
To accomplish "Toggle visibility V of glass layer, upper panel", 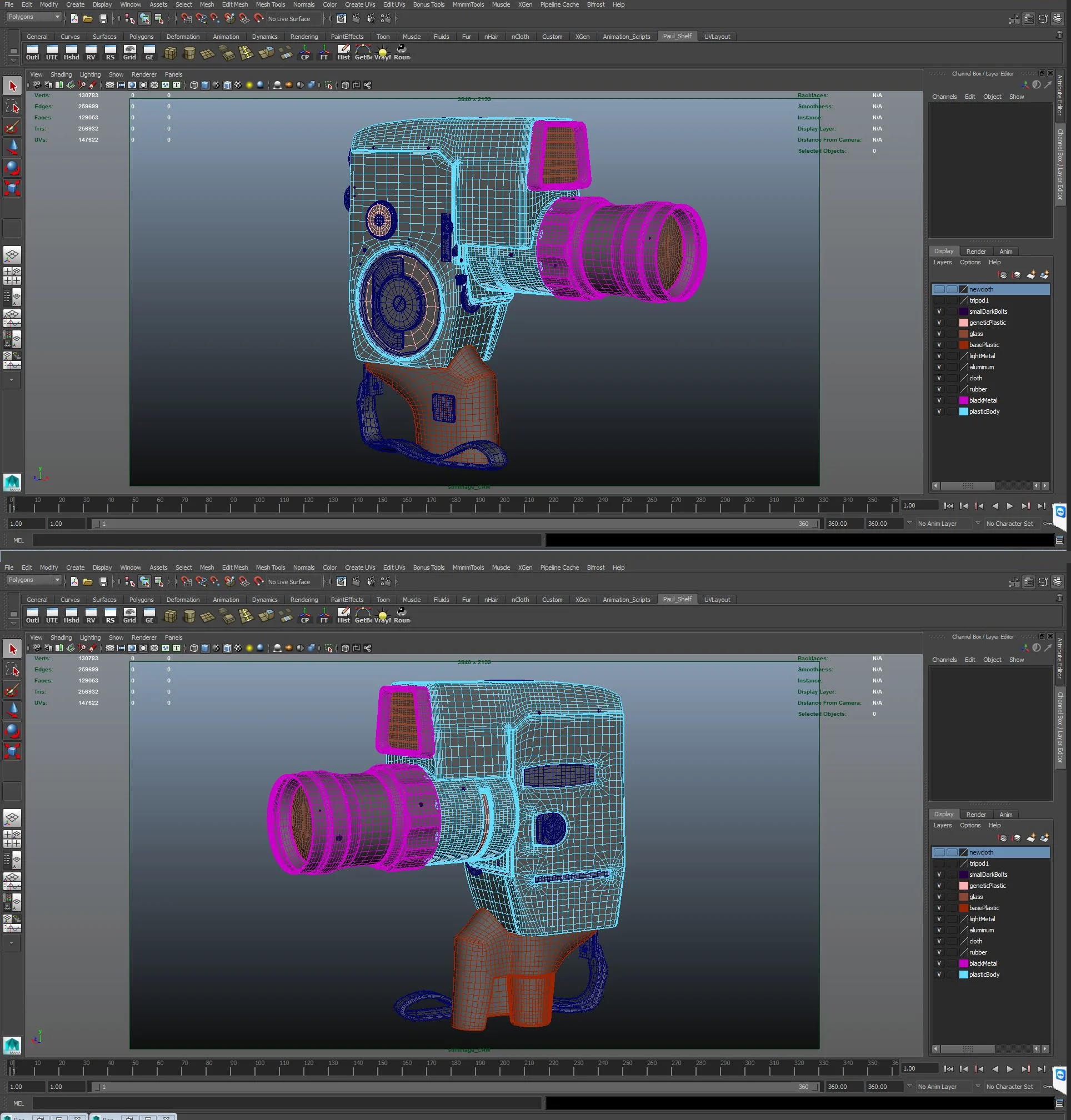I will (939, 334).
